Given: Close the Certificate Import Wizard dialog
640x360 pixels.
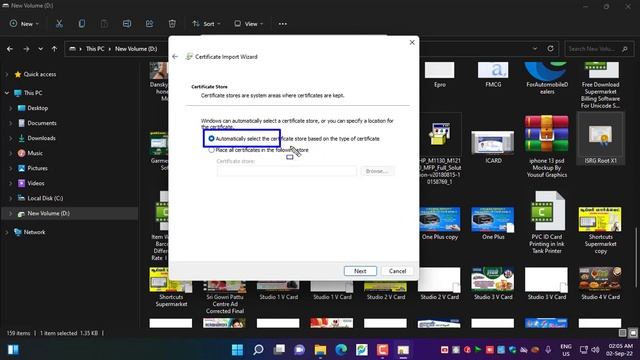Looking at the screenshot, I should coord(412,42).
